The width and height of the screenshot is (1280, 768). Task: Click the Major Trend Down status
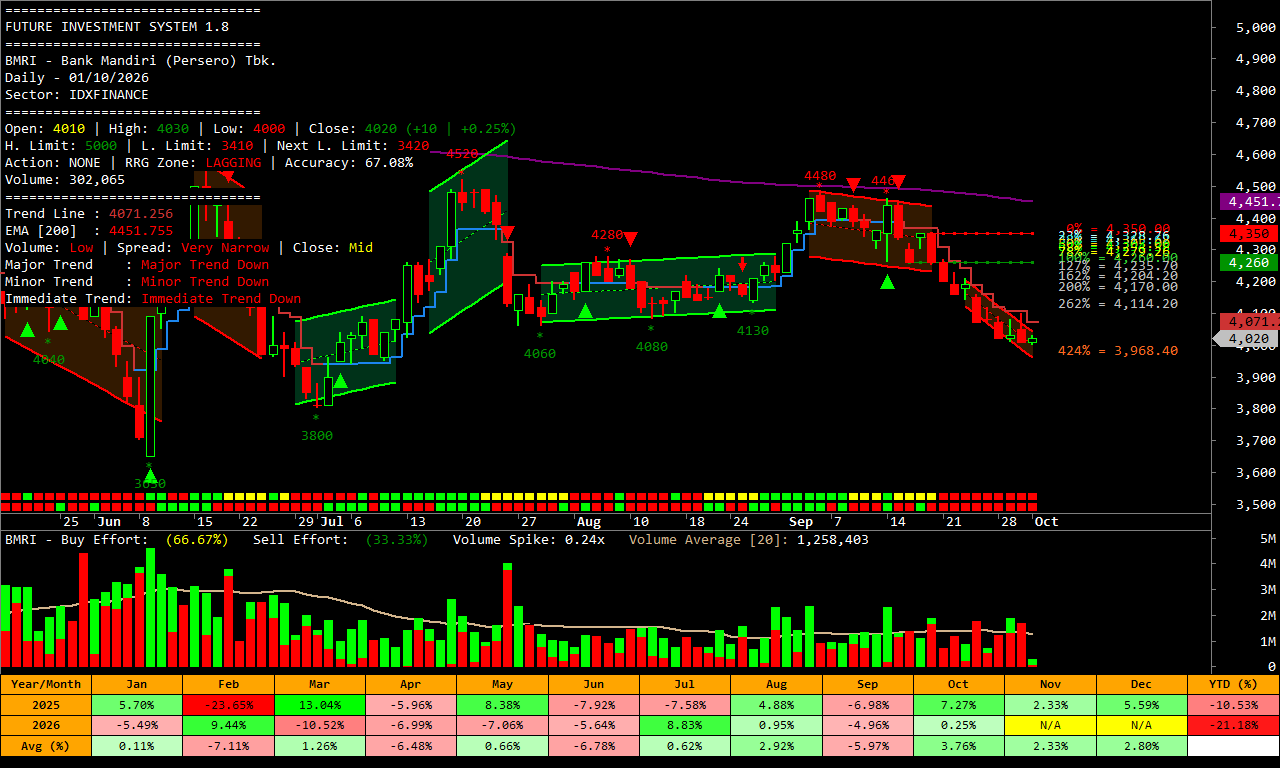tap(205, 265)
